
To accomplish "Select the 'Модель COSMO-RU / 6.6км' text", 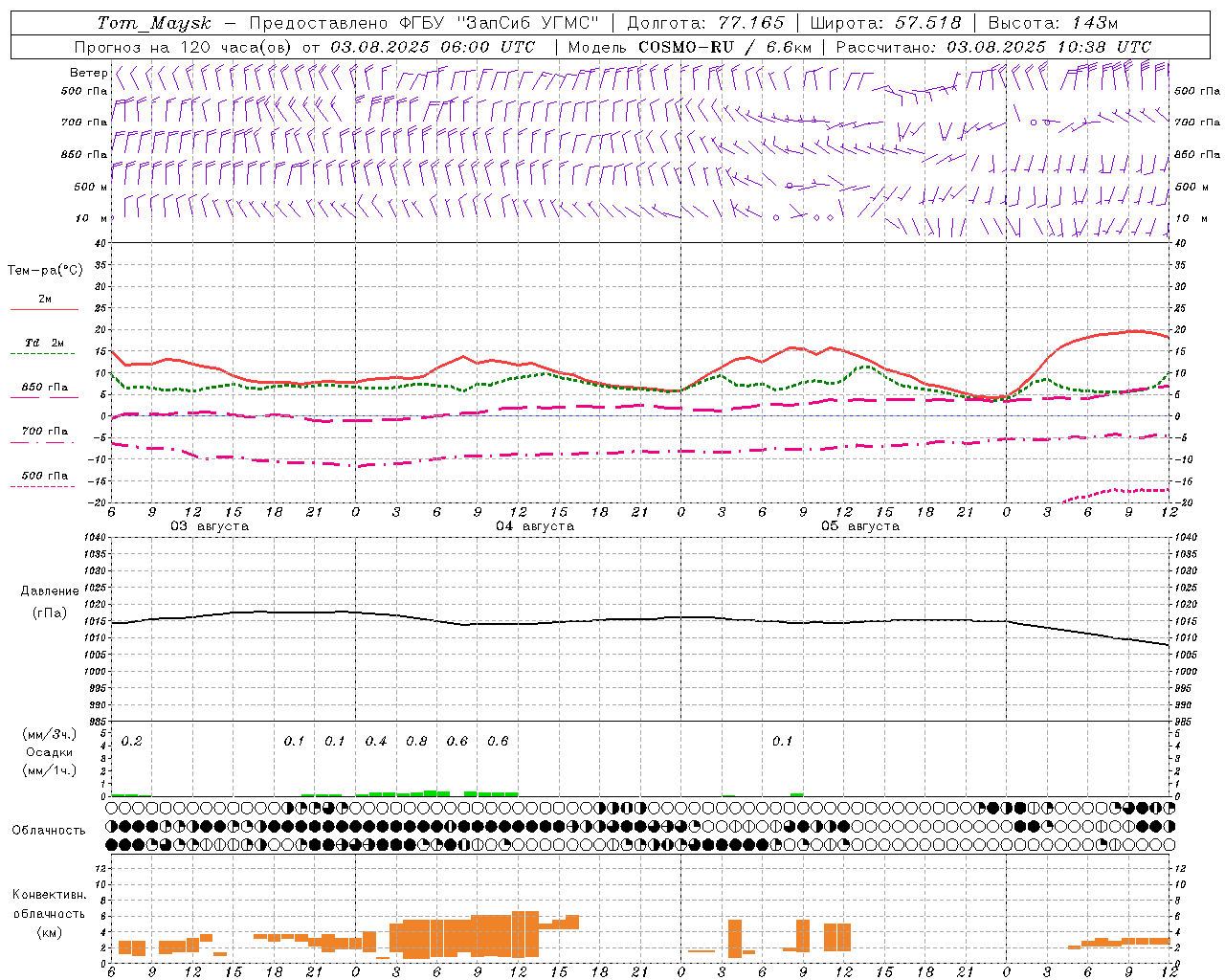I will pos(690,47).
